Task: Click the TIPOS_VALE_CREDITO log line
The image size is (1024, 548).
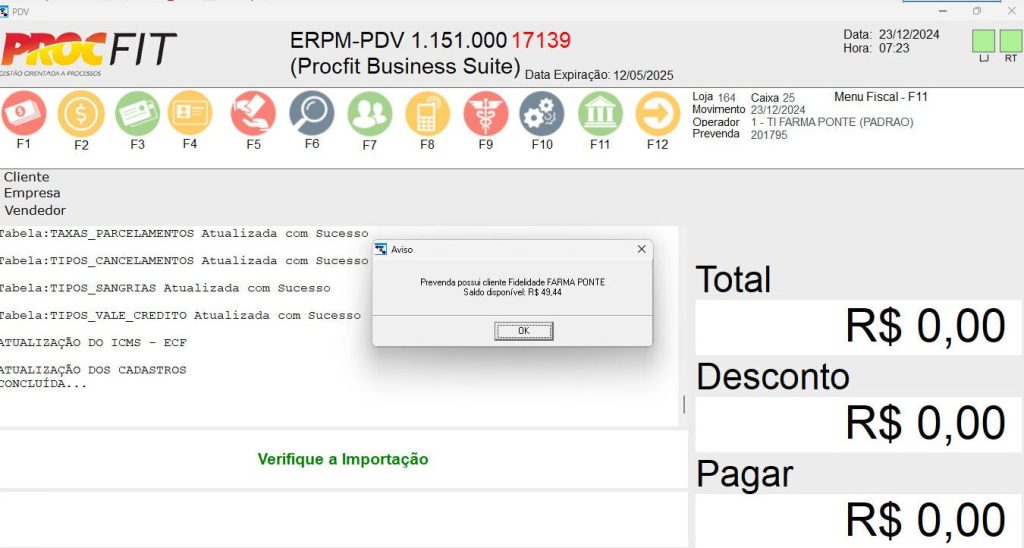Action: pos(180,315)
